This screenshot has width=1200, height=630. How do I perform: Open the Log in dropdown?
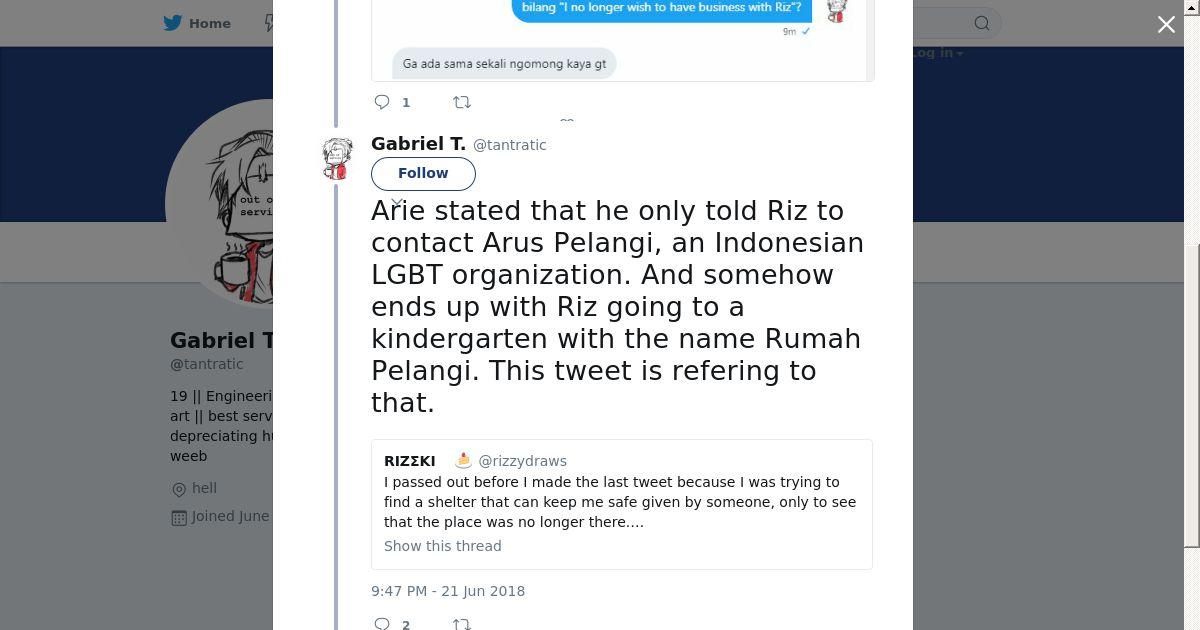(x=937, y=53)
